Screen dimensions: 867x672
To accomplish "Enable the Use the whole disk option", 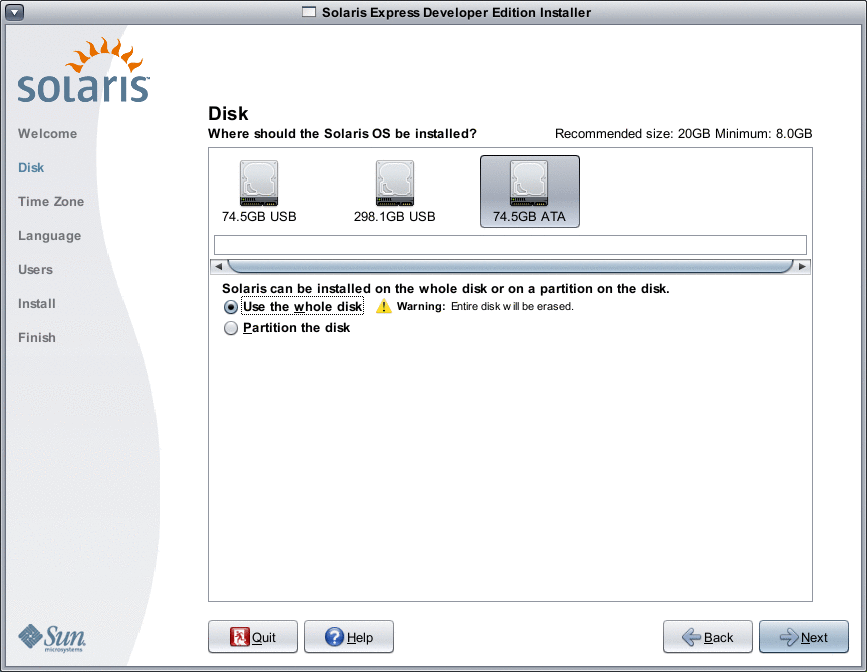I will pyautogui.click(x=230, y=307).
